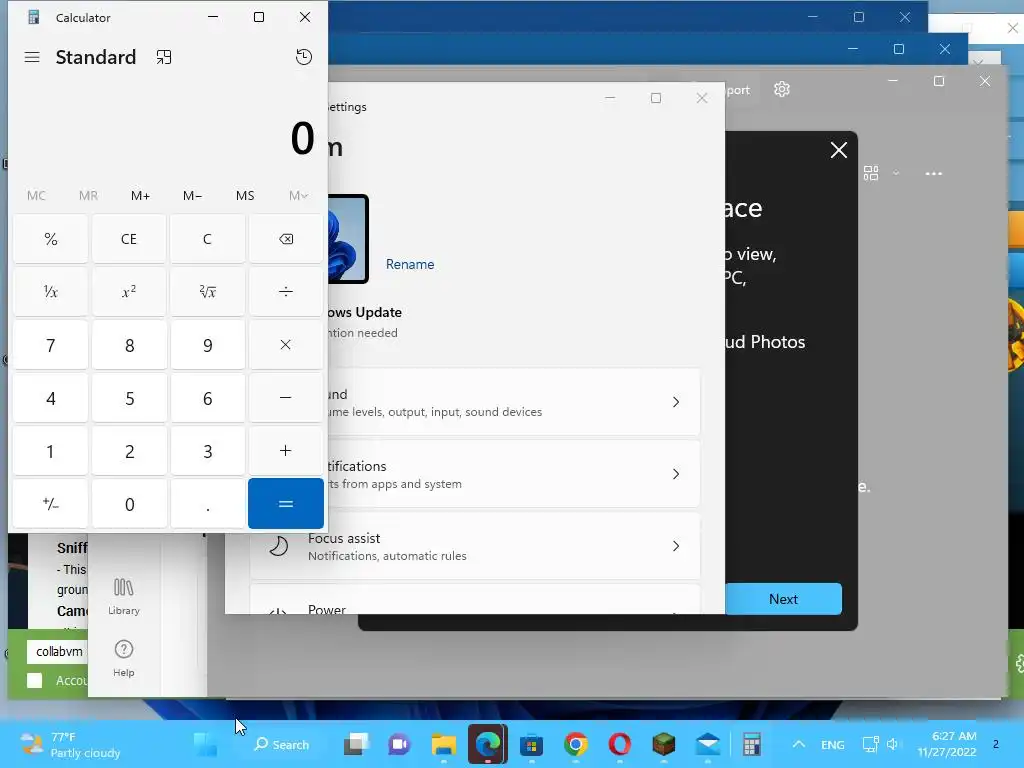Viewport: 1024px width, 768px height.
Task: Open Notifications settings row chevron
Action: click(x=676, y=473)
